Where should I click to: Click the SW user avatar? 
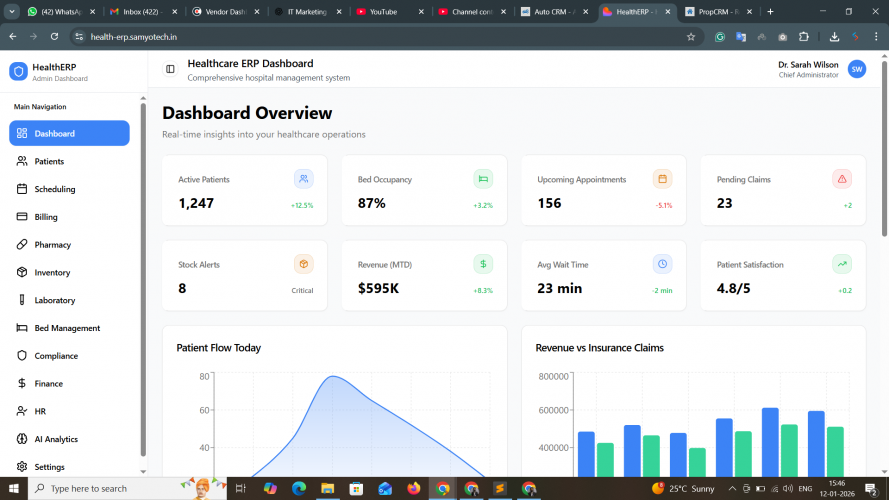(857, 69)
